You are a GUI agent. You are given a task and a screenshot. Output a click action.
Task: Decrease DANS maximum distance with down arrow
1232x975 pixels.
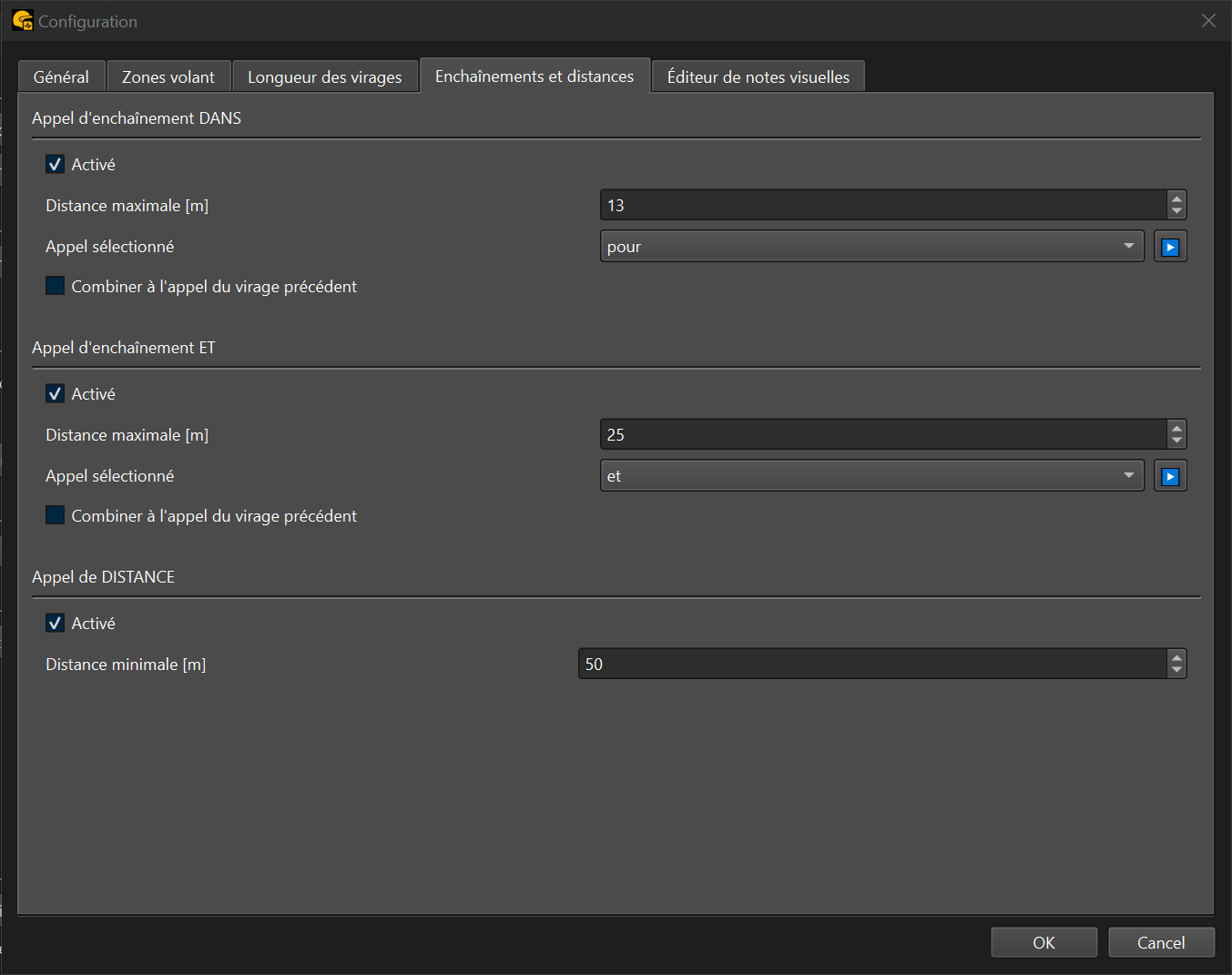(1176, 212)
